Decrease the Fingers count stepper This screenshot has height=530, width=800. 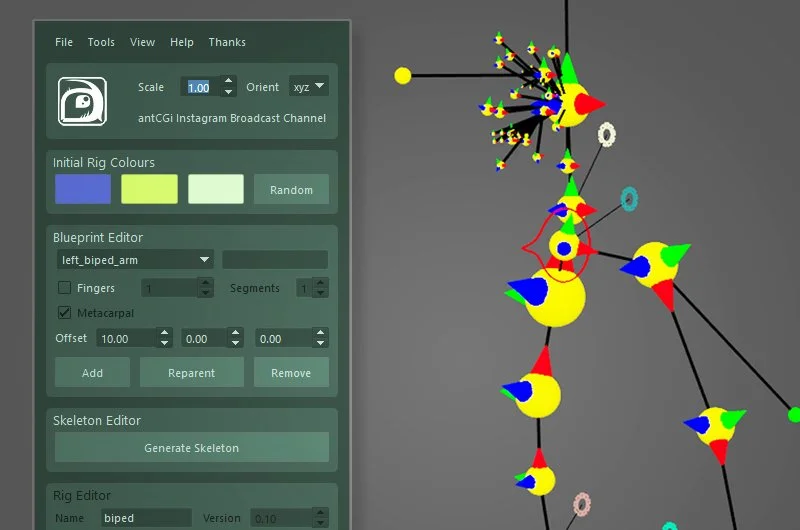205,293
